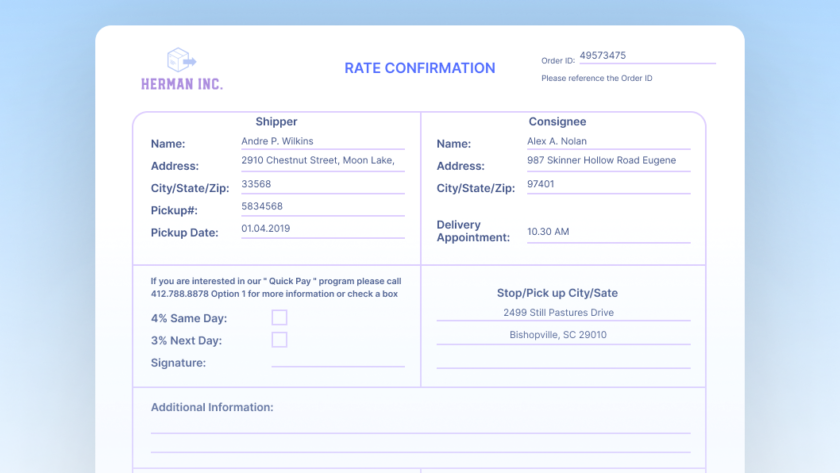Click the Quick Pay Signature line

[x=337, y=361]
